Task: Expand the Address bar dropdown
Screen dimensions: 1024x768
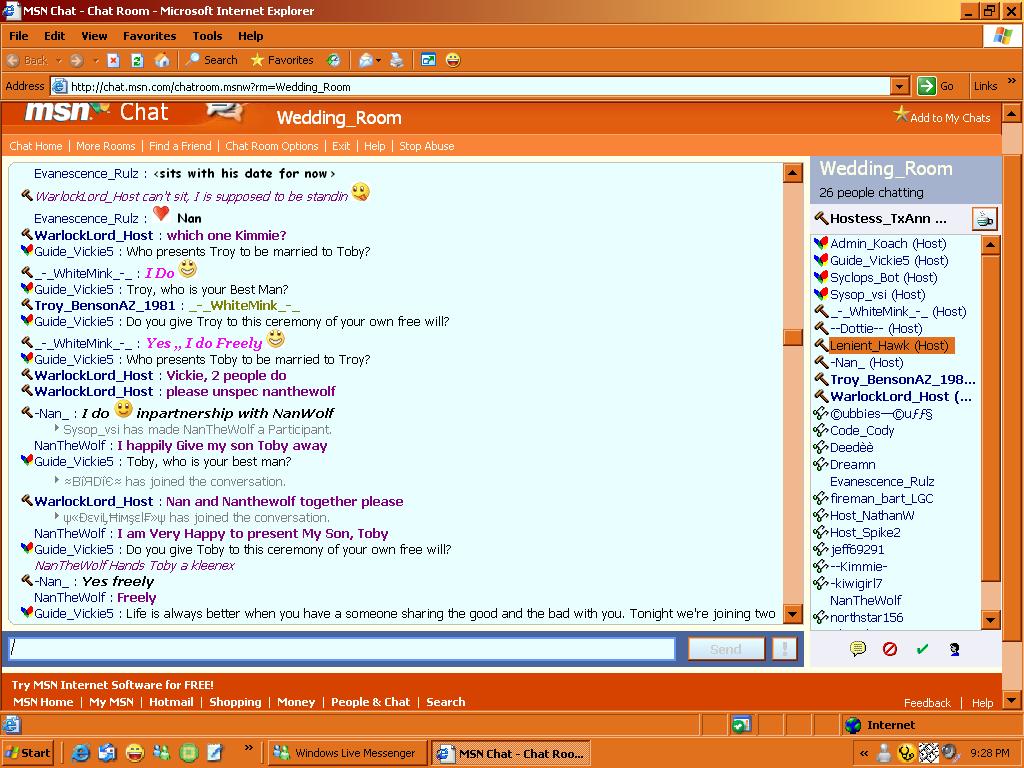Action: (900, 86)
